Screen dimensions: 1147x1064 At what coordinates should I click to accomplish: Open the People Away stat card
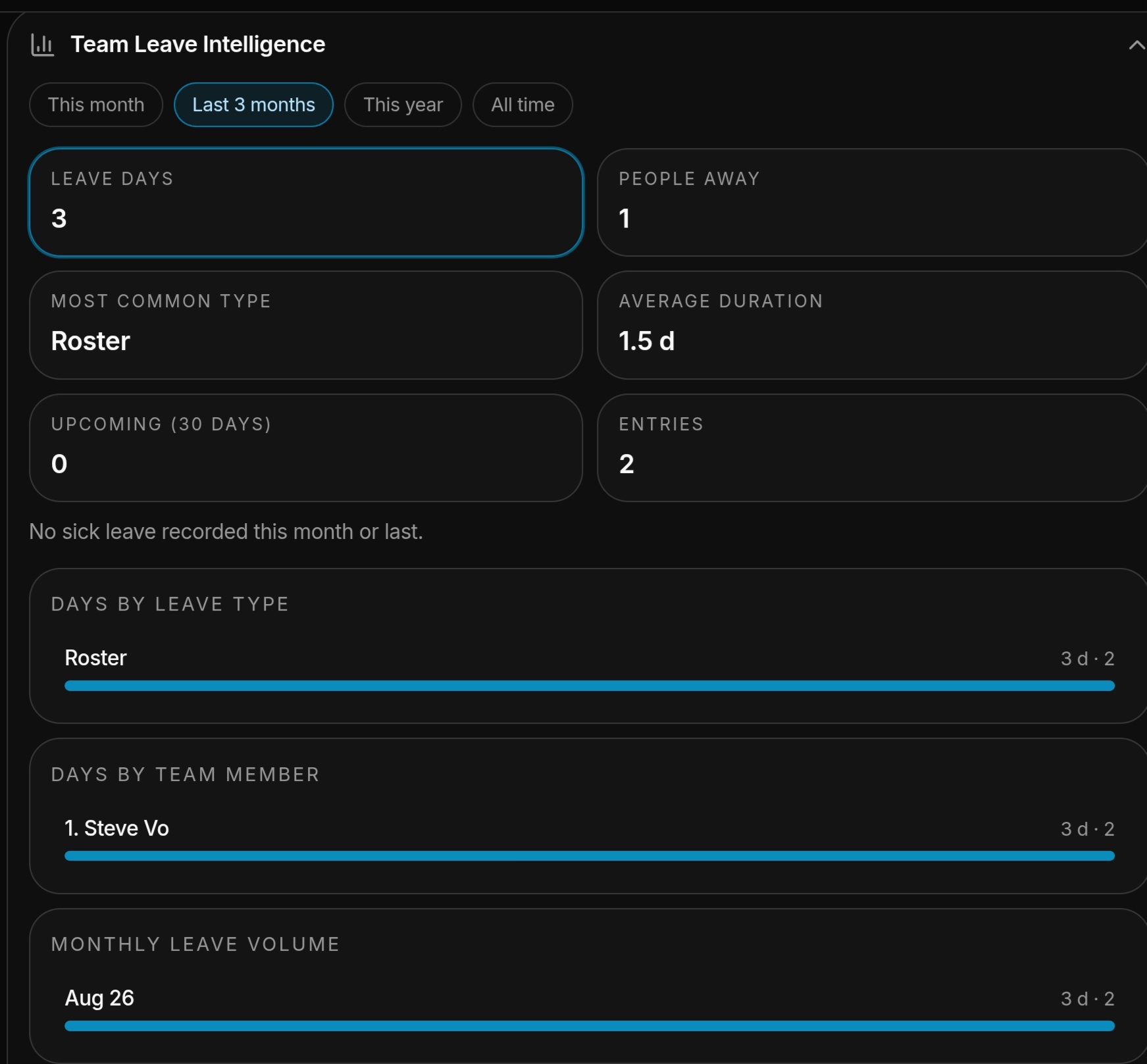872,202
